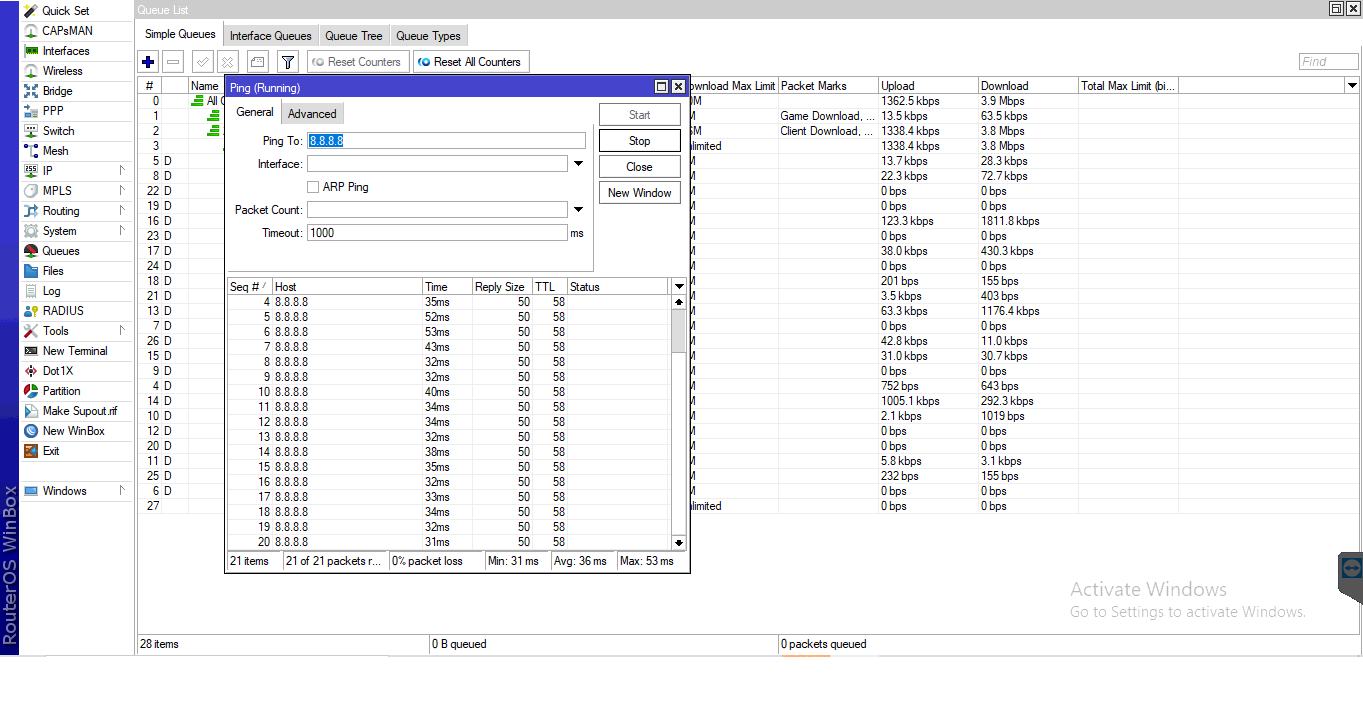This screenshot has height=714, width=1363.
Task: Add a new simple queue with the plus icon
Action: click(148, 62)
